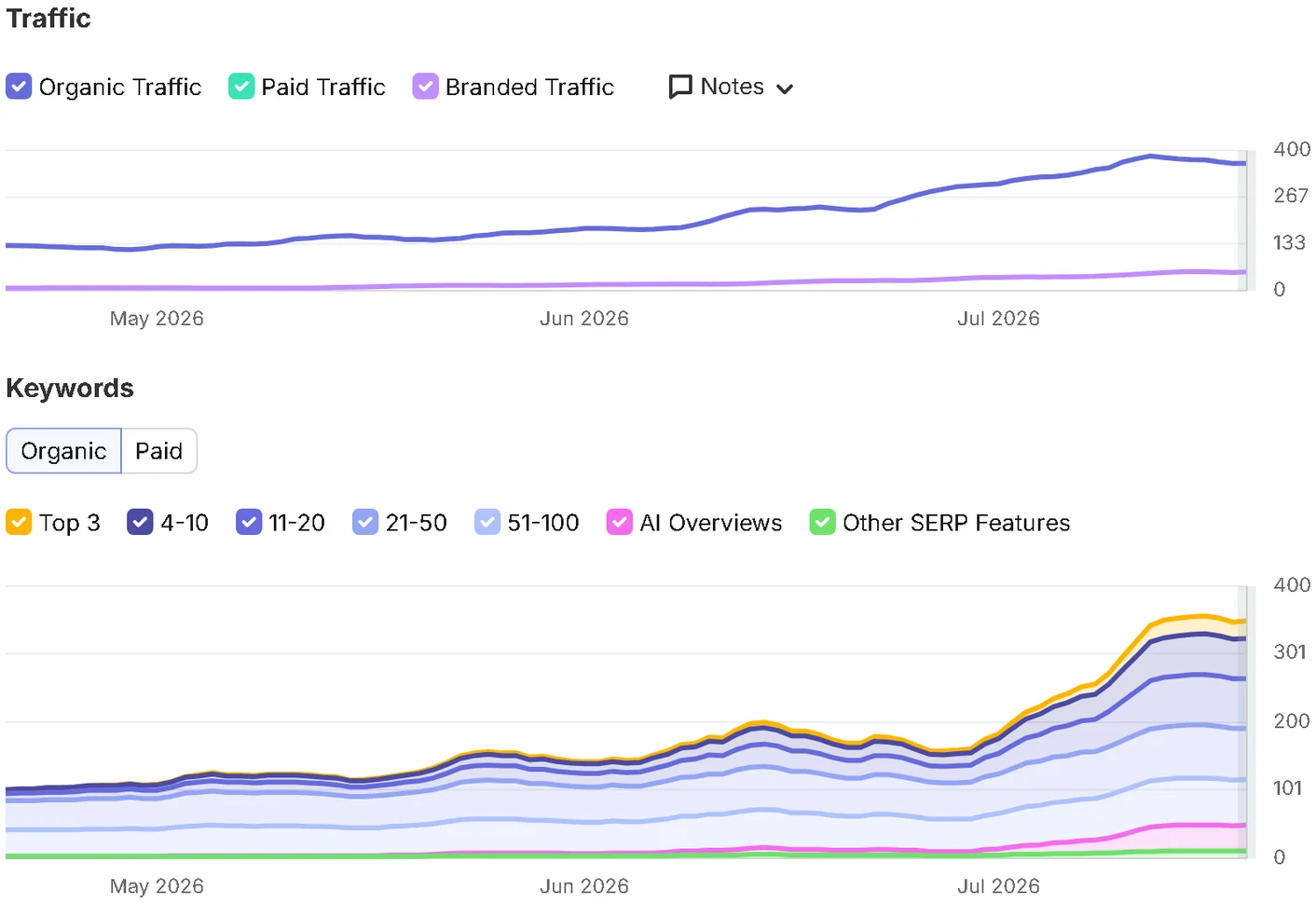Click the Traffic section heading

(x=48, y=19)
